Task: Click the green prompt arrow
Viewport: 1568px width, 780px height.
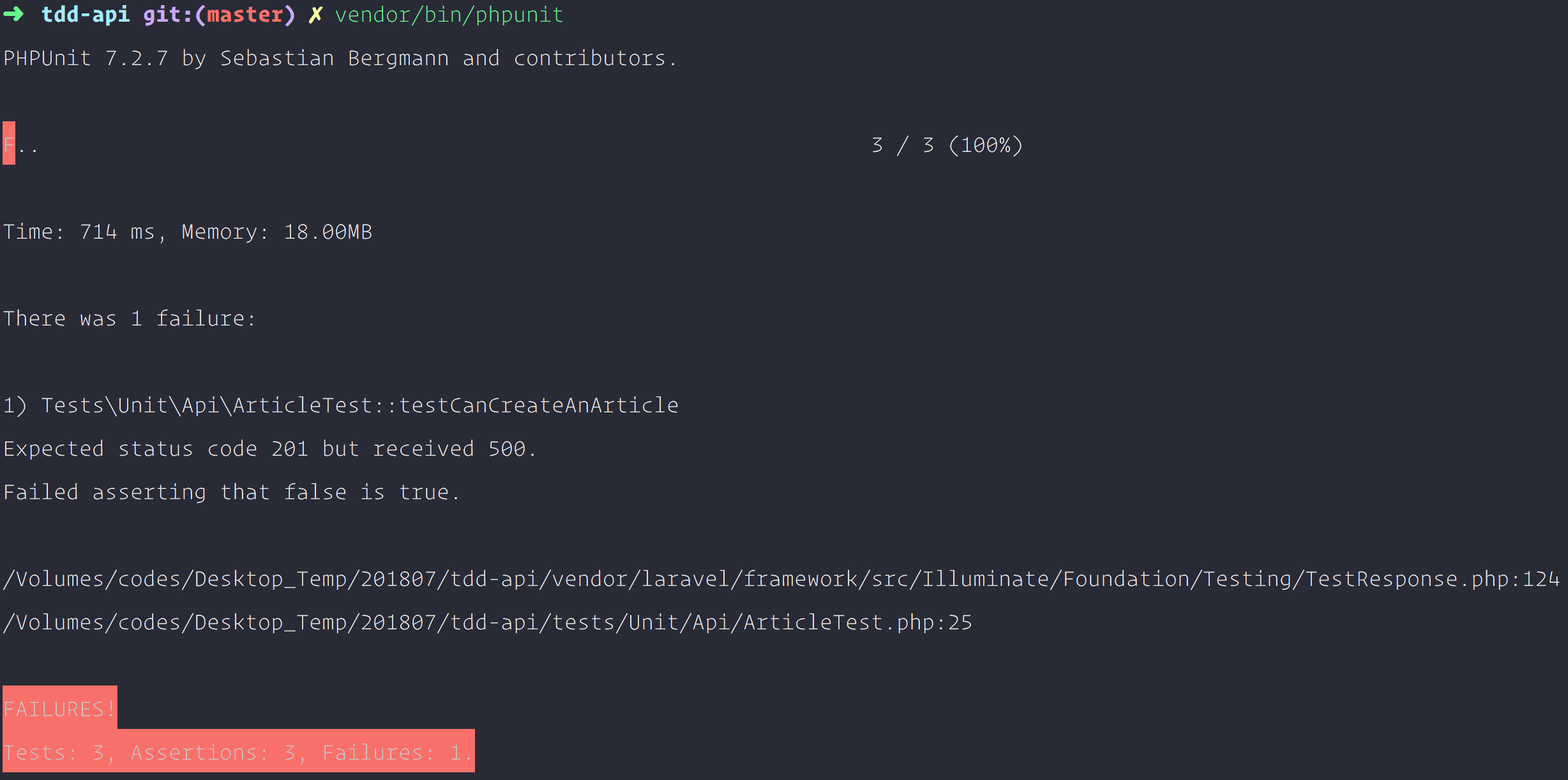Action: pyautogui.click(x=14, y=14)
